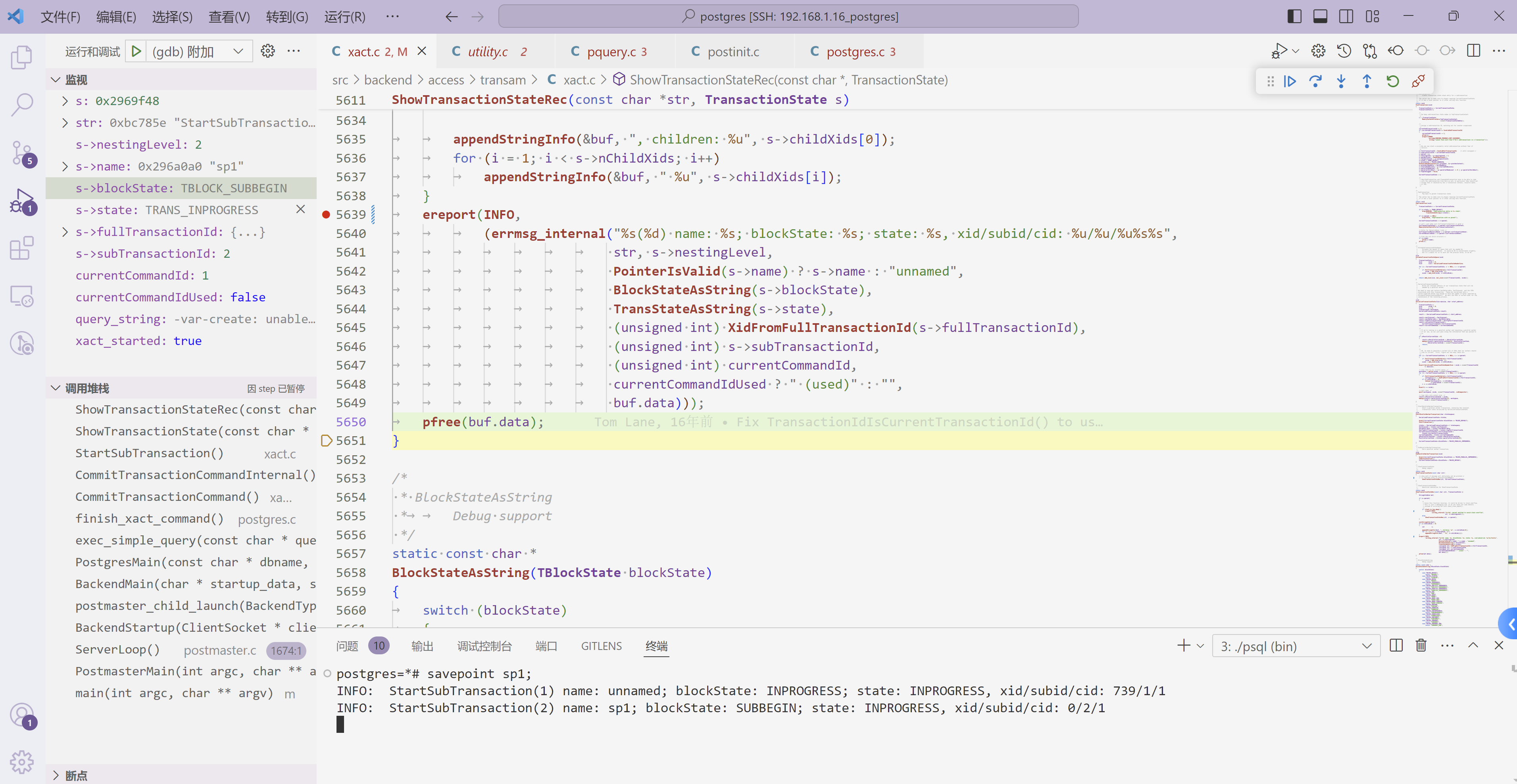Open Run and Debug view icon
Image resolution: width=1517 pixels, height=784 pixels.
coord(22,201)
